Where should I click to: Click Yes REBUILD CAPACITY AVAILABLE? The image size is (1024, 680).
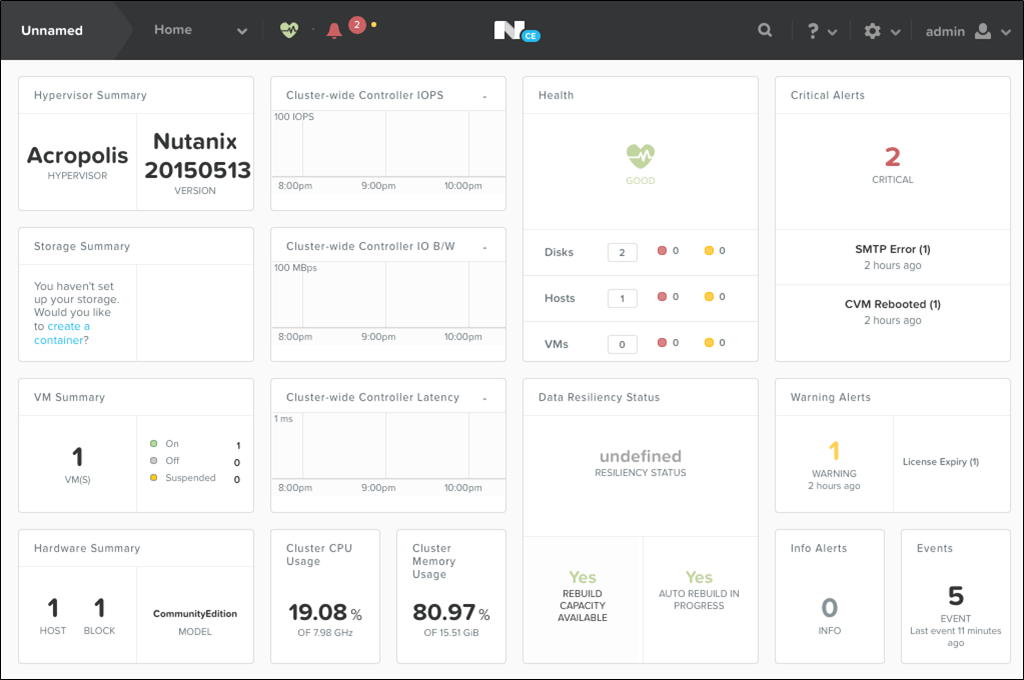pos(582,595)
